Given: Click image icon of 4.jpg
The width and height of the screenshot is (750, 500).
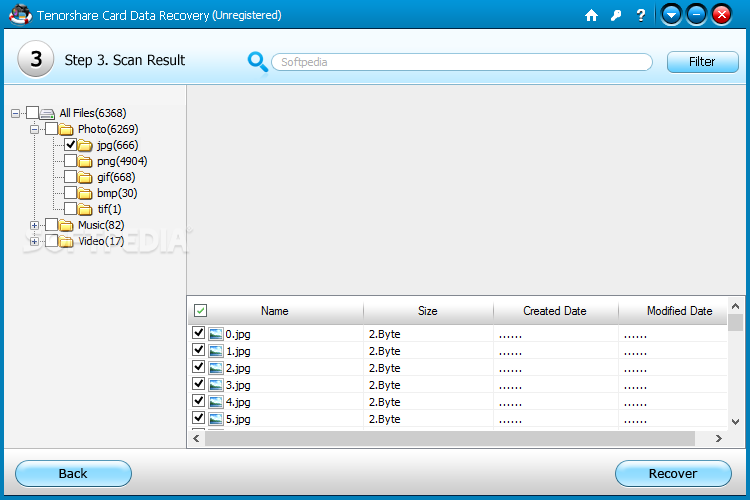Looking at the screenshot, I should (x=216, y=402).
